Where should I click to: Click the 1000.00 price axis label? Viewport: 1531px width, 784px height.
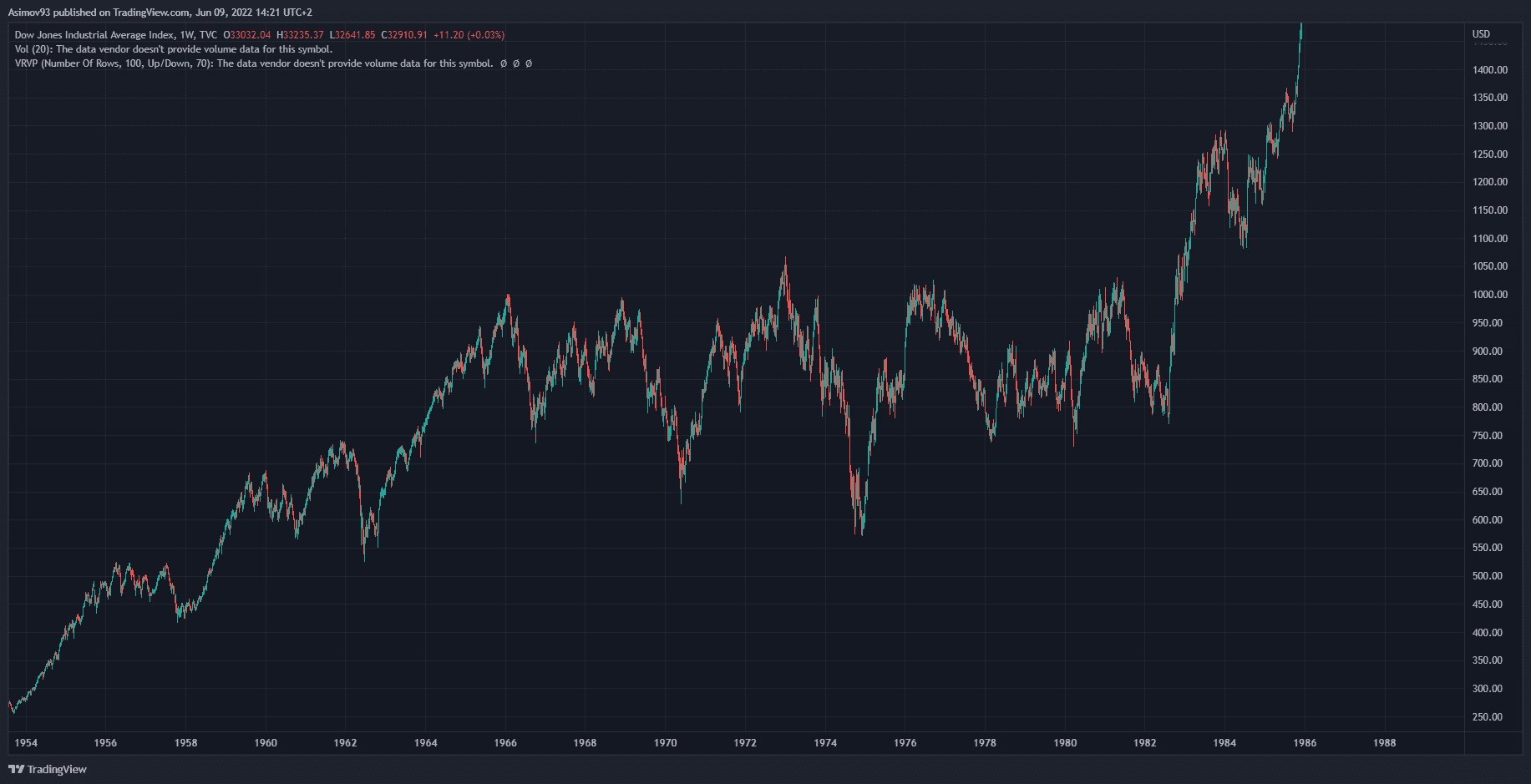pyautogui.click(x=1490, y=295)
